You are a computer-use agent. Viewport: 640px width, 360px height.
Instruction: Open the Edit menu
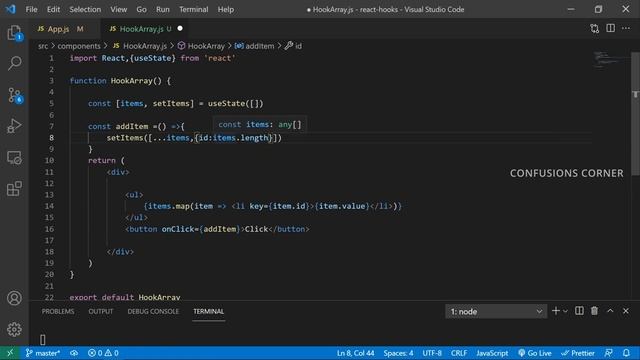[x=53, y=9]
